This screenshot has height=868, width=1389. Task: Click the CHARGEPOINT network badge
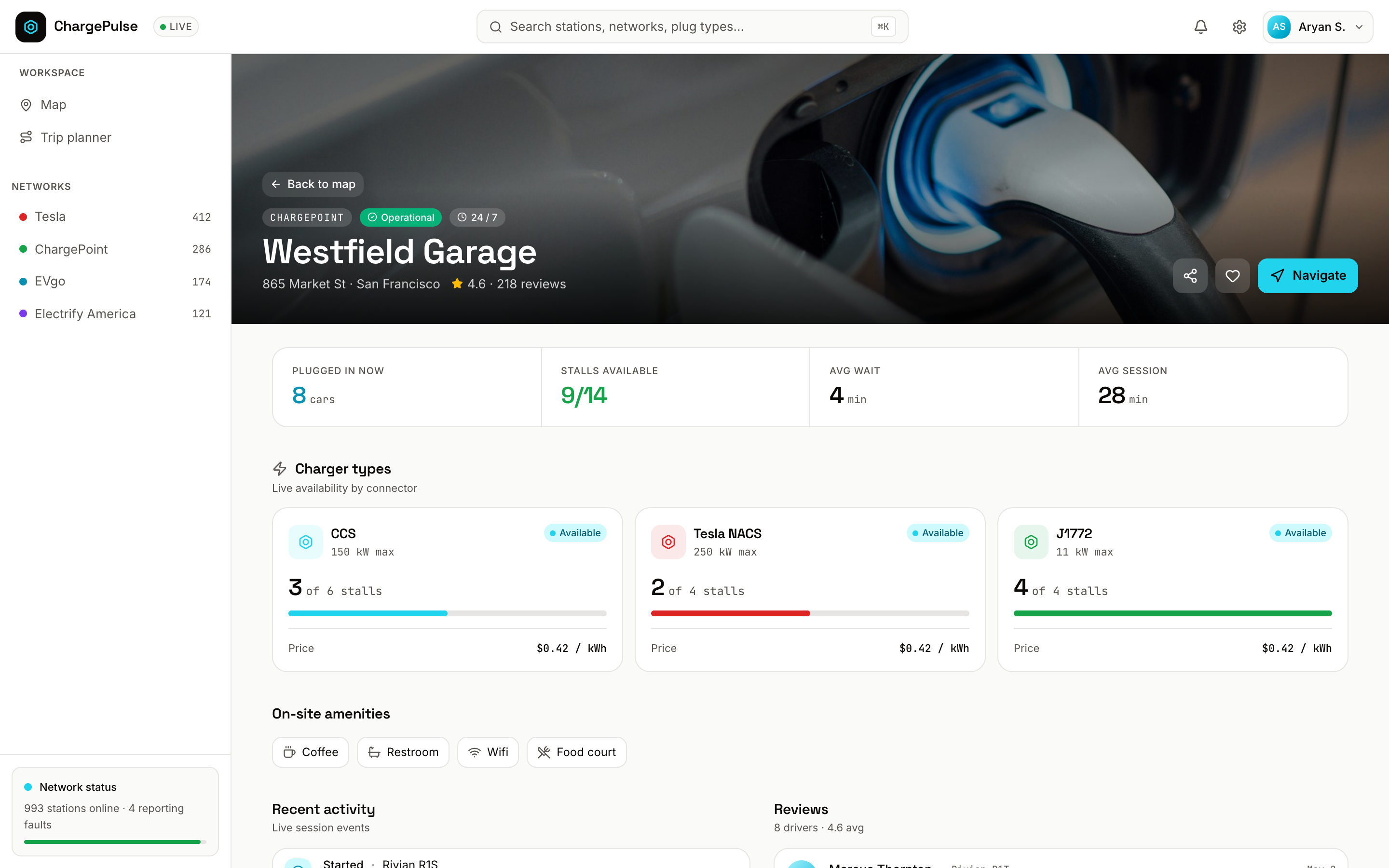coord(307,217)
